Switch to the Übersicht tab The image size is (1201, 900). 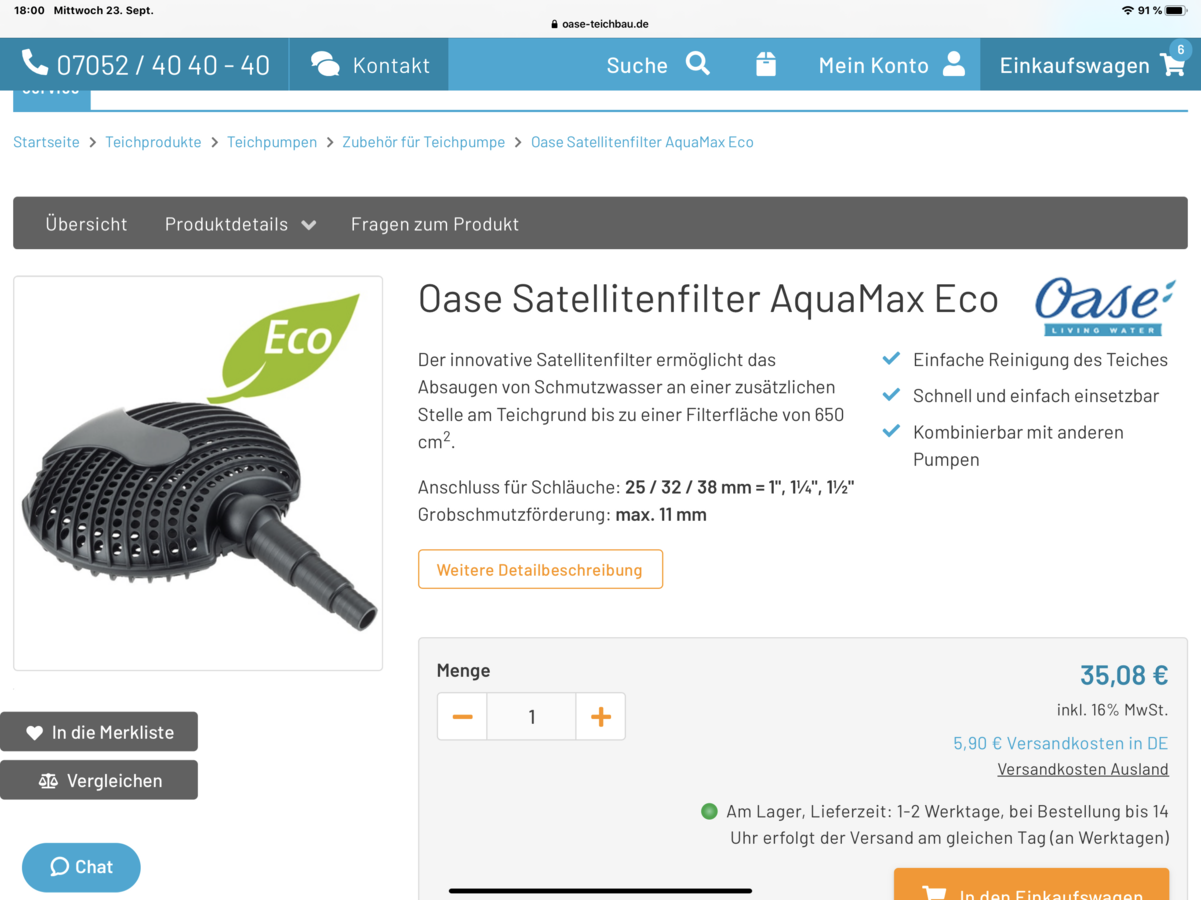[x=86, y=224]
